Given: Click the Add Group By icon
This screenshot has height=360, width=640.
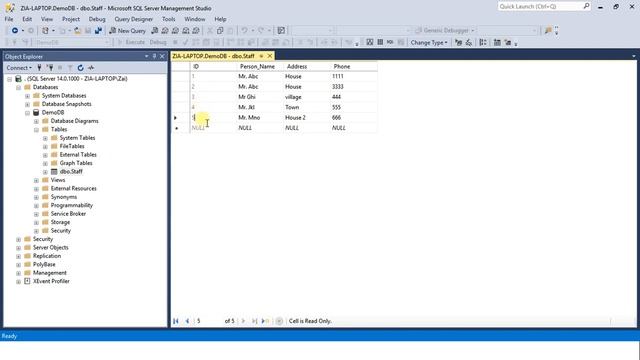Looking at the screenshot, I should pyautogui.click(x=483, y=42).
